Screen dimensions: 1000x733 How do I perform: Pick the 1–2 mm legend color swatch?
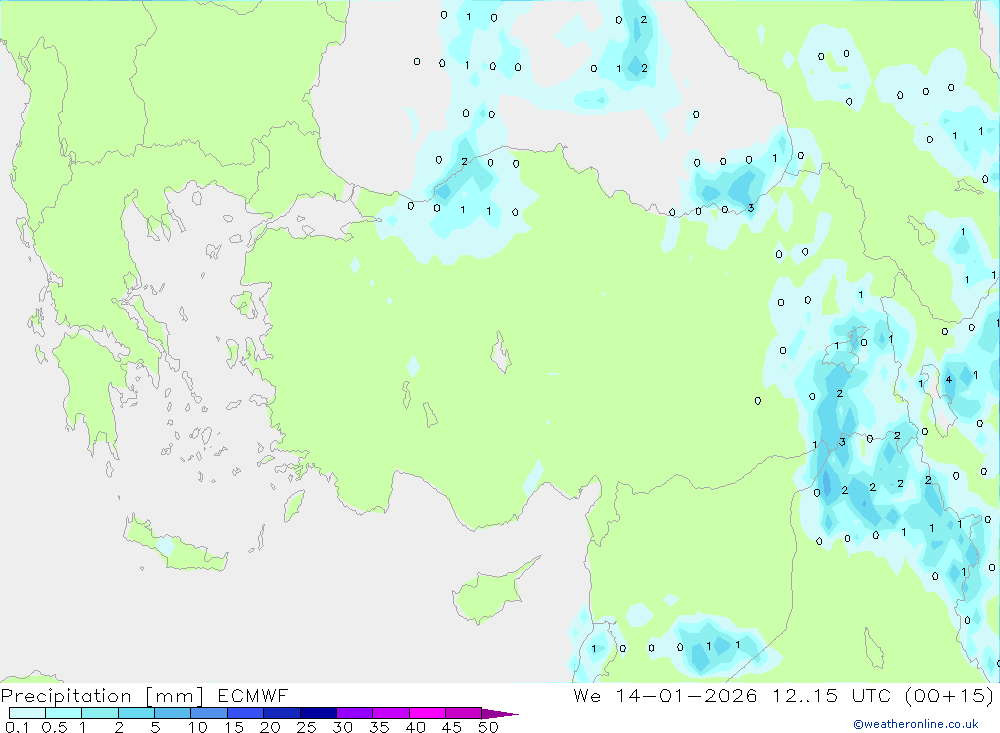100,713
